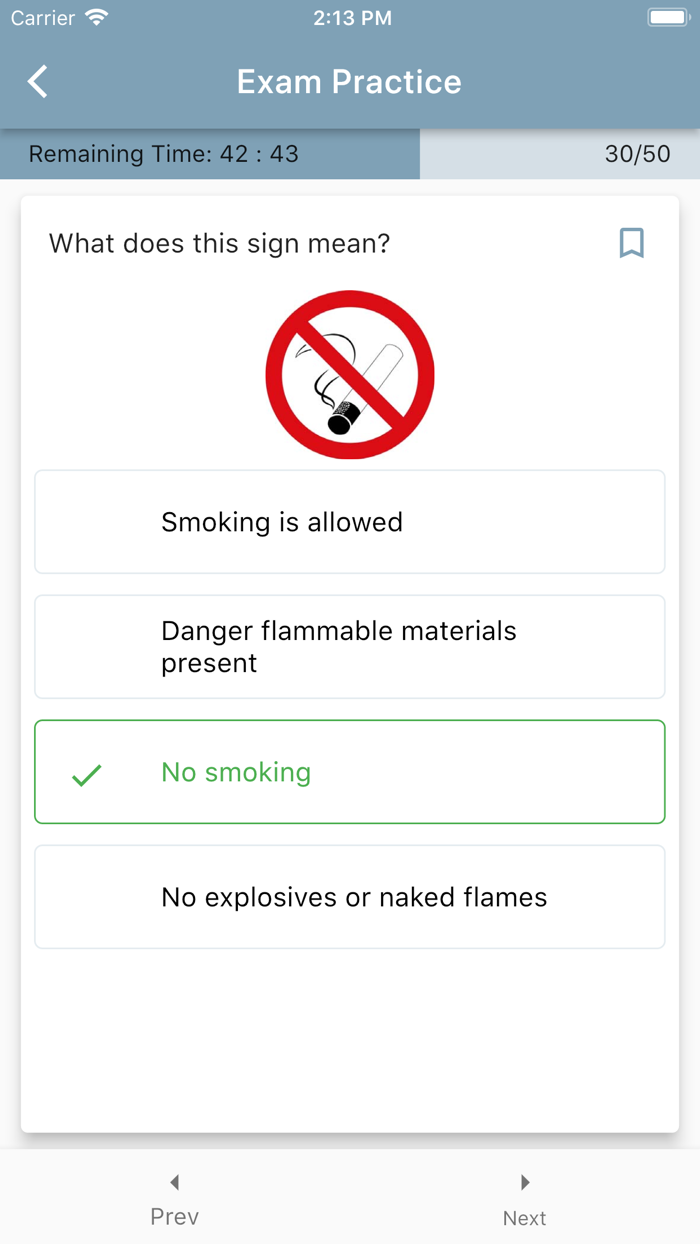
Task: Click the question text "What does this sign mean?"
Action: (219, 243)
